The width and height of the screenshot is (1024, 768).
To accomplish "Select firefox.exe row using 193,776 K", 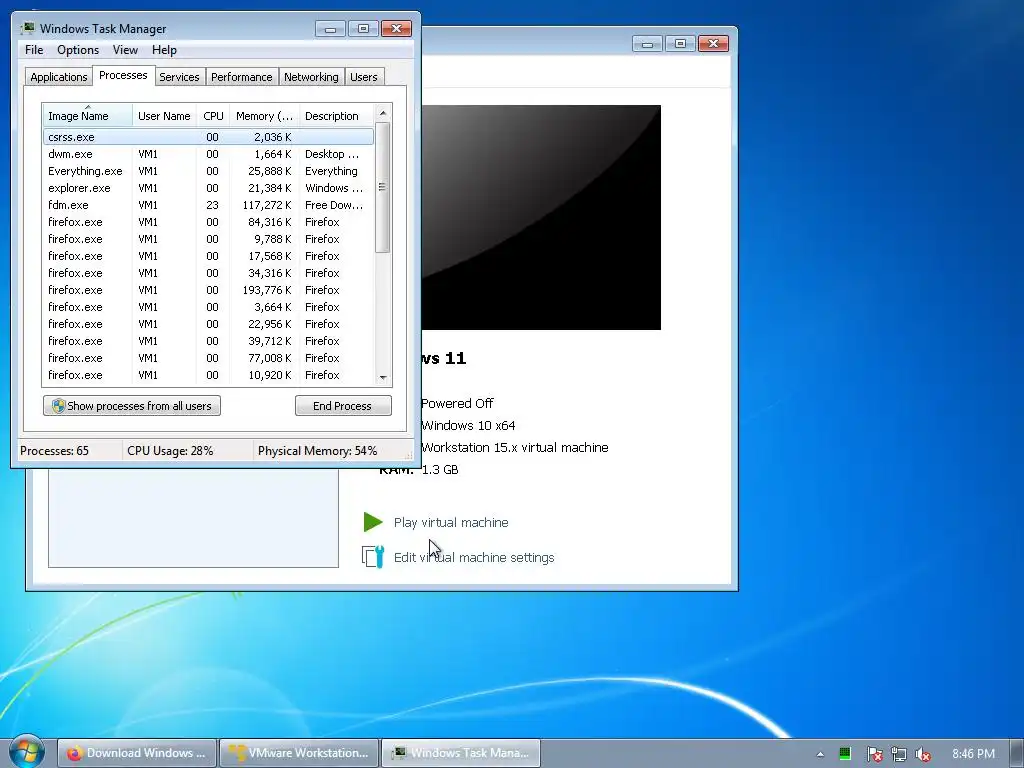I will (x=208, y=290).
